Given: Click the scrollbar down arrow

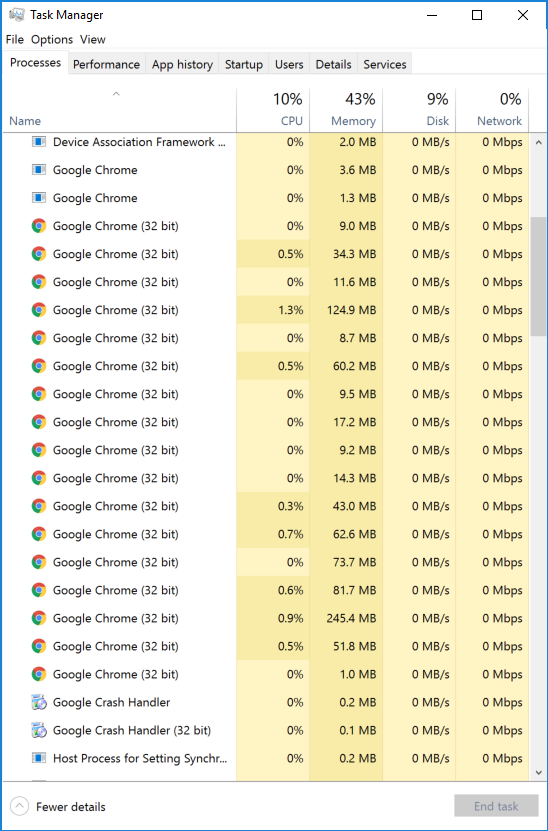Looking at the screenshot, I should point(538,773).
